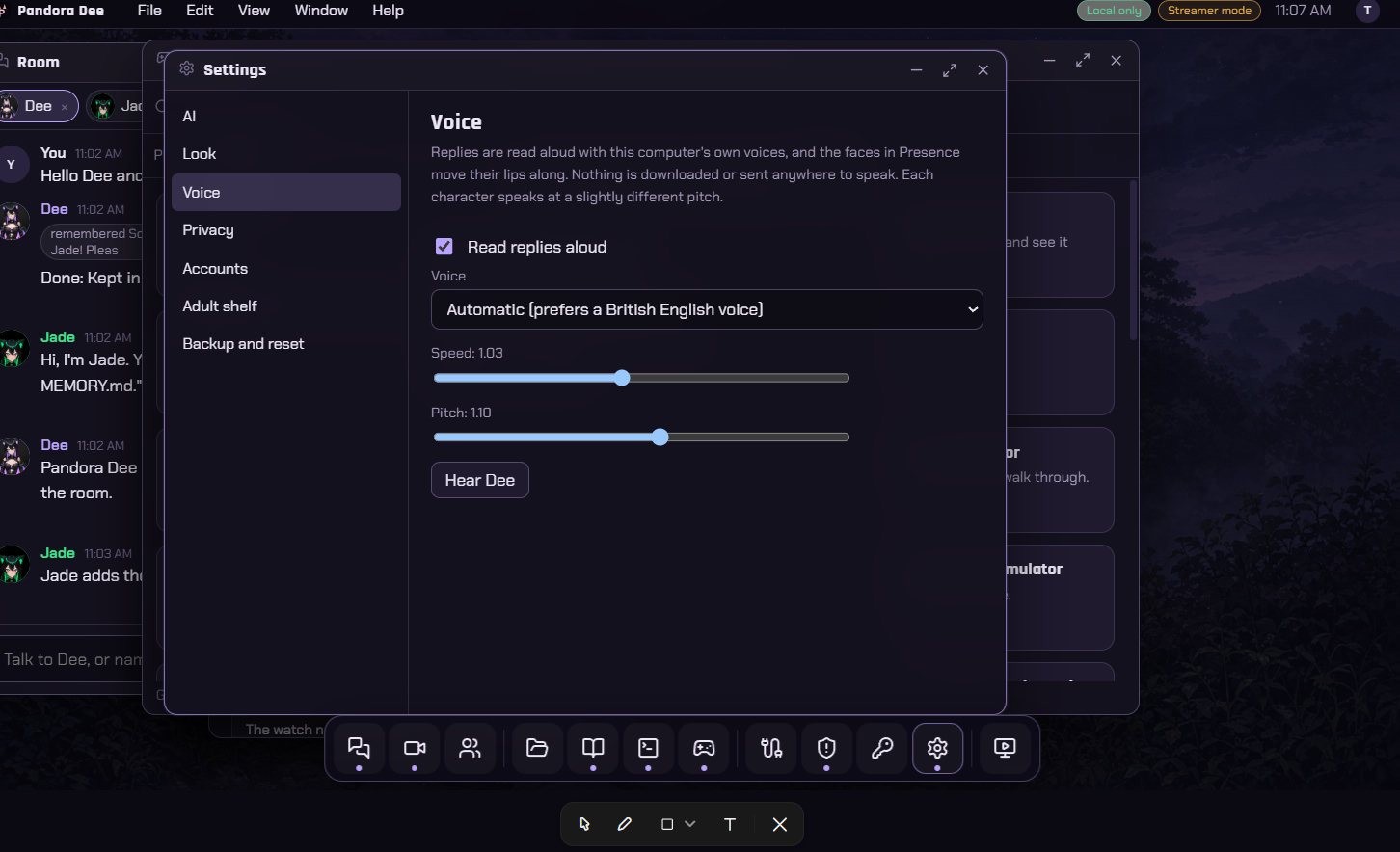
Task: Select the pointer annotation tool
Action: 584,824
